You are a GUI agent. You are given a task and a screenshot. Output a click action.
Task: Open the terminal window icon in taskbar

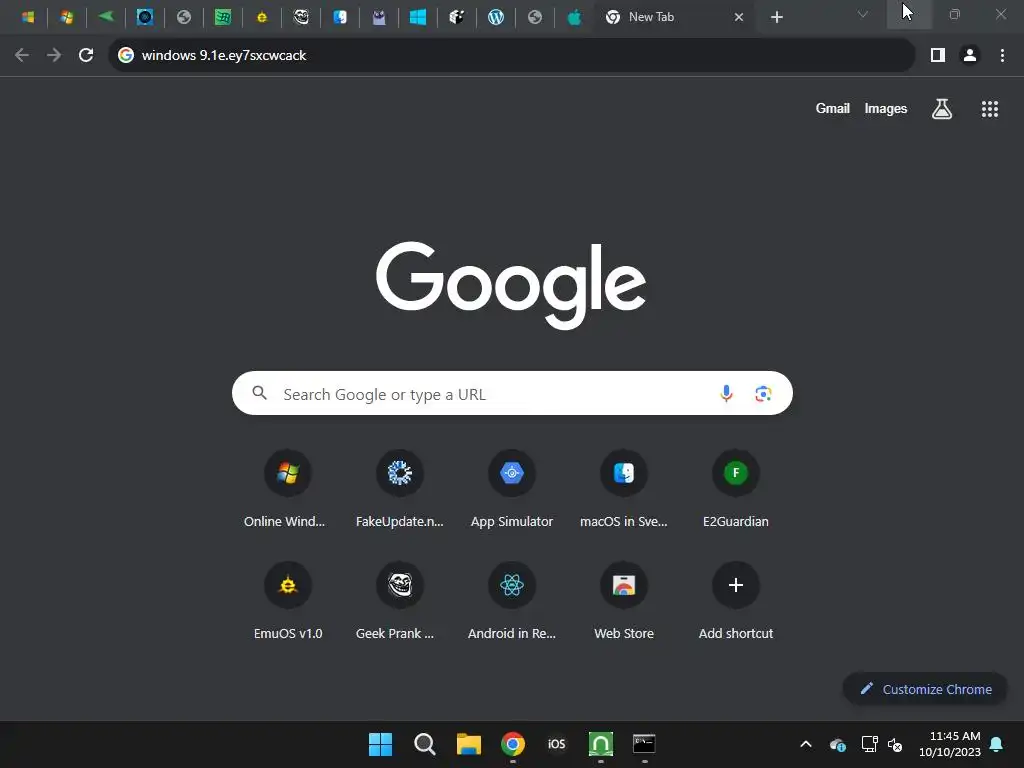tap(645, 744)
